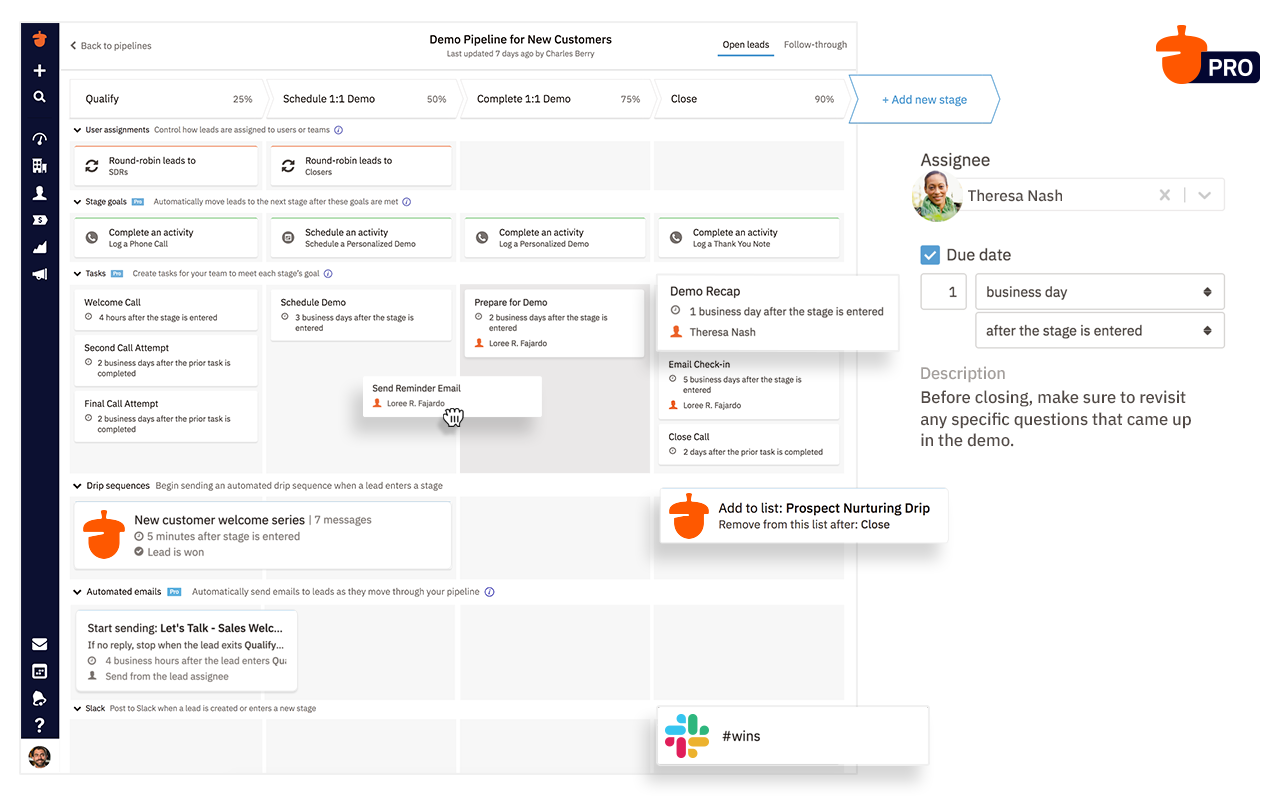This screenshot has width=1280, height=800.
Task: Click the Send Reminder Email card
Action: [452, 396]
